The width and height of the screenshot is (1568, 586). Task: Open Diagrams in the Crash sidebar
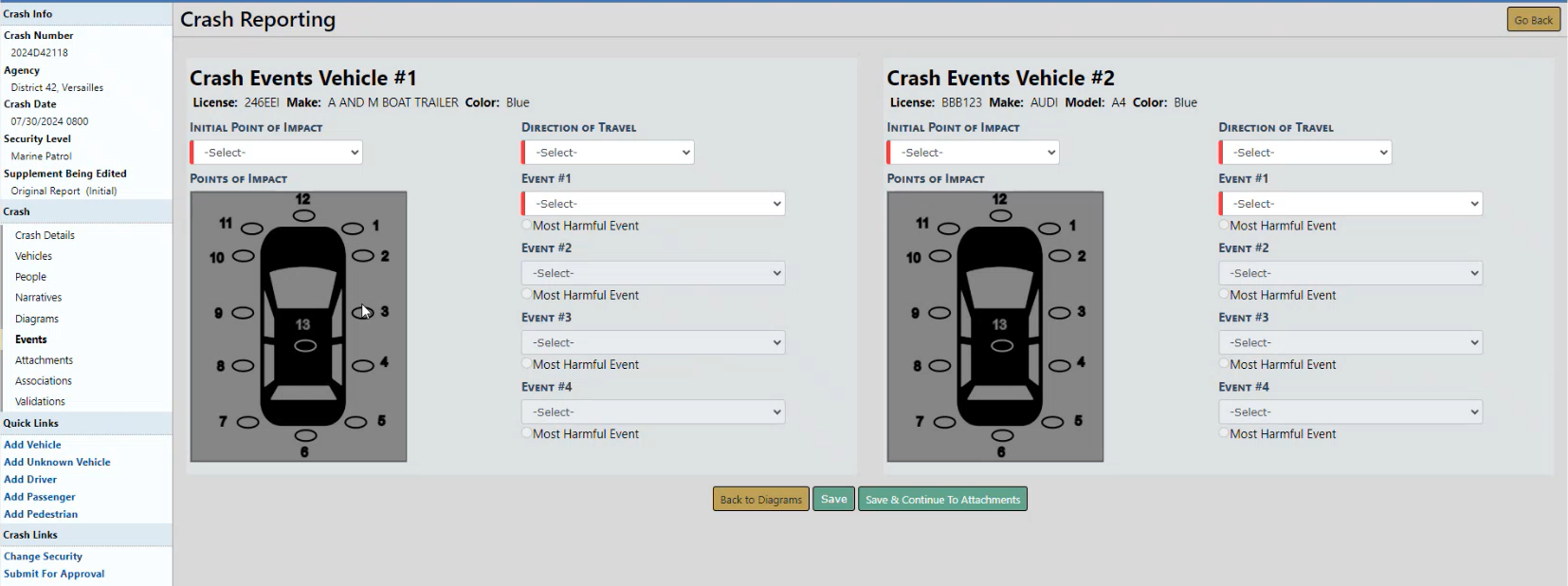coord(37,319)
